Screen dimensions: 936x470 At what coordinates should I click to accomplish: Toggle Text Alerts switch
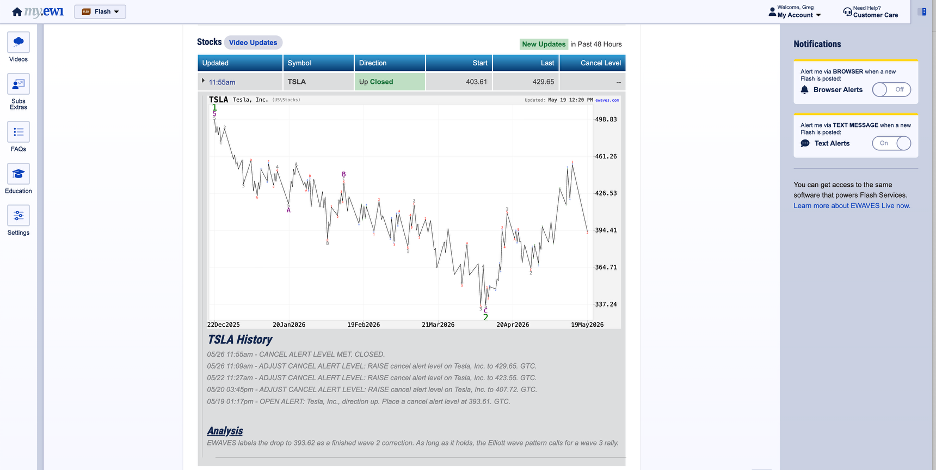891,143
